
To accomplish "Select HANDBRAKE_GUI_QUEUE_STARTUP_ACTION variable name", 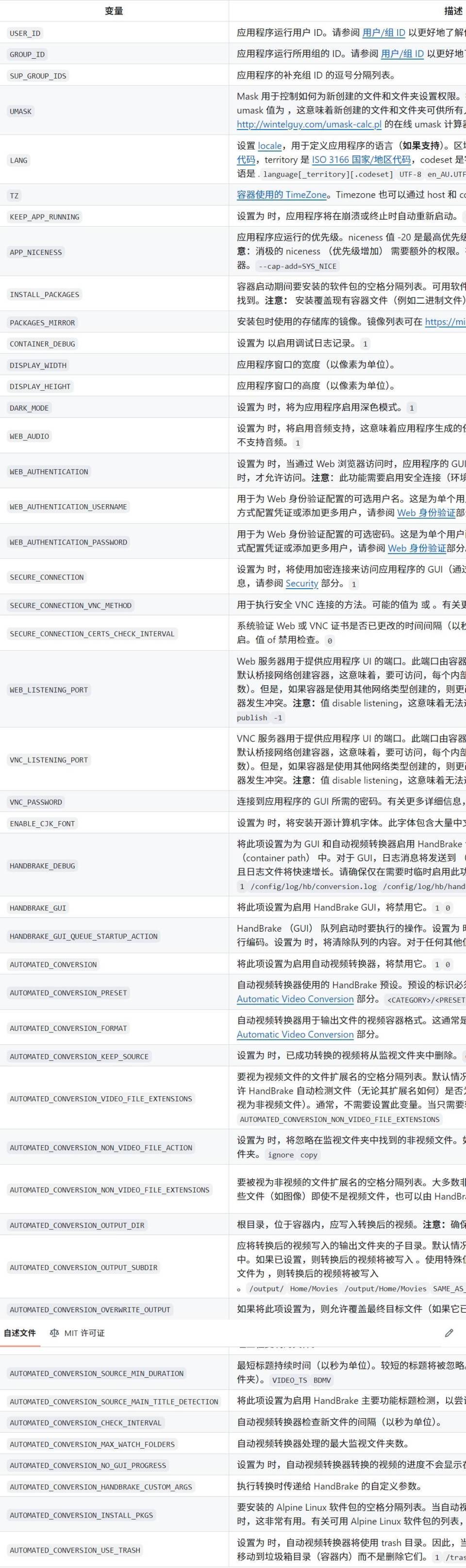I will (83, 936).
